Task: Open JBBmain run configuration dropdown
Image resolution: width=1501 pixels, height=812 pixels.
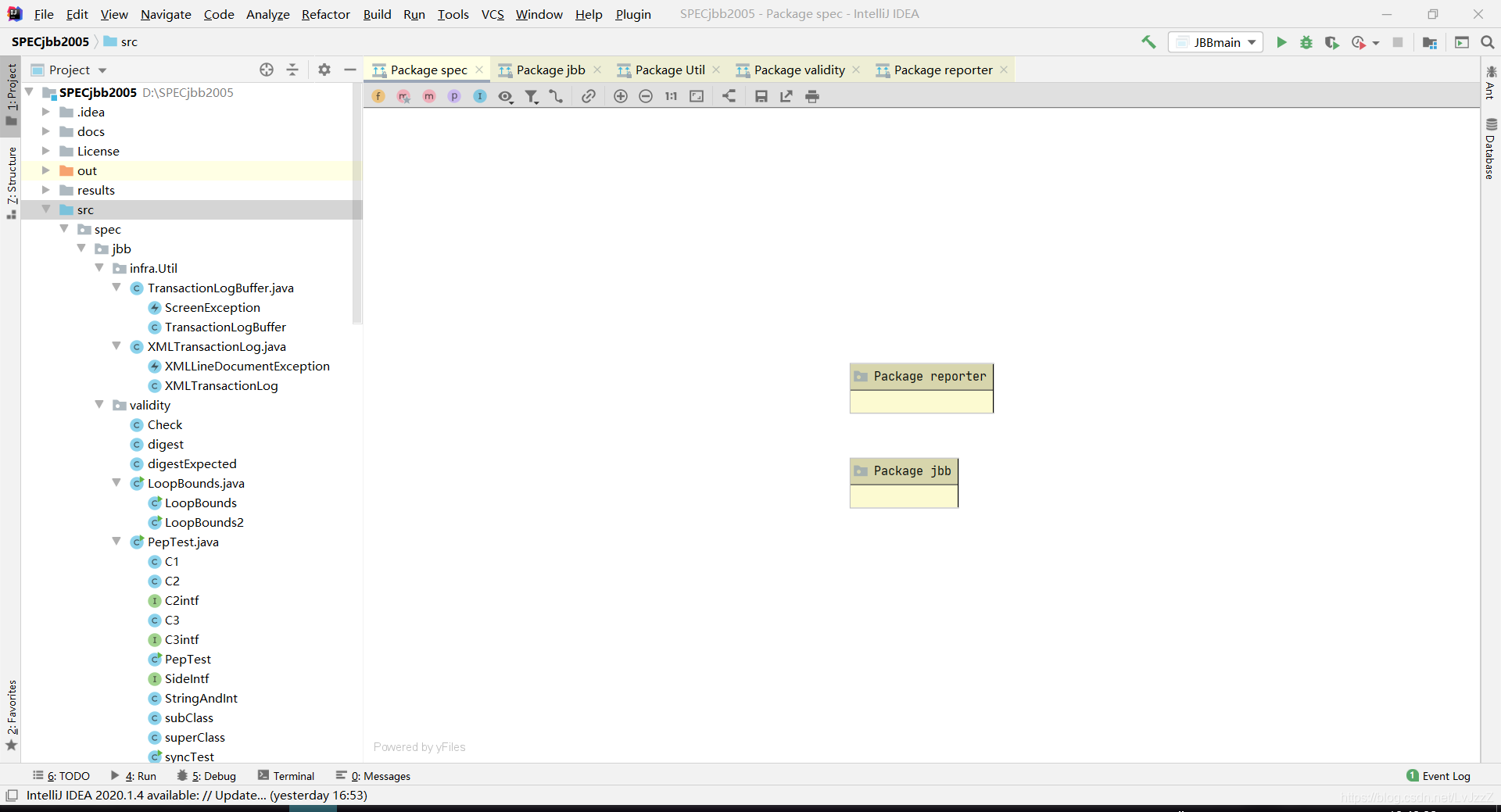Action: (x=1216, y=42)
